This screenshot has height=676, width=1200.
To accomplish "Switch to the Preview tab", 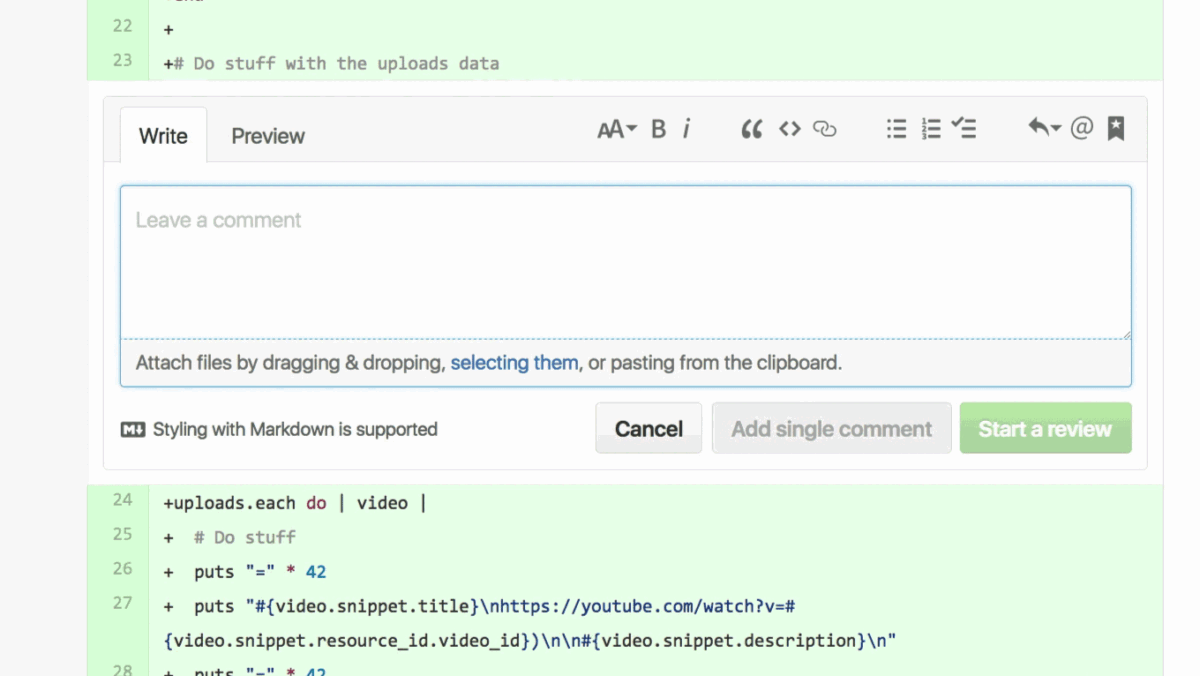I will click(267, 135).
